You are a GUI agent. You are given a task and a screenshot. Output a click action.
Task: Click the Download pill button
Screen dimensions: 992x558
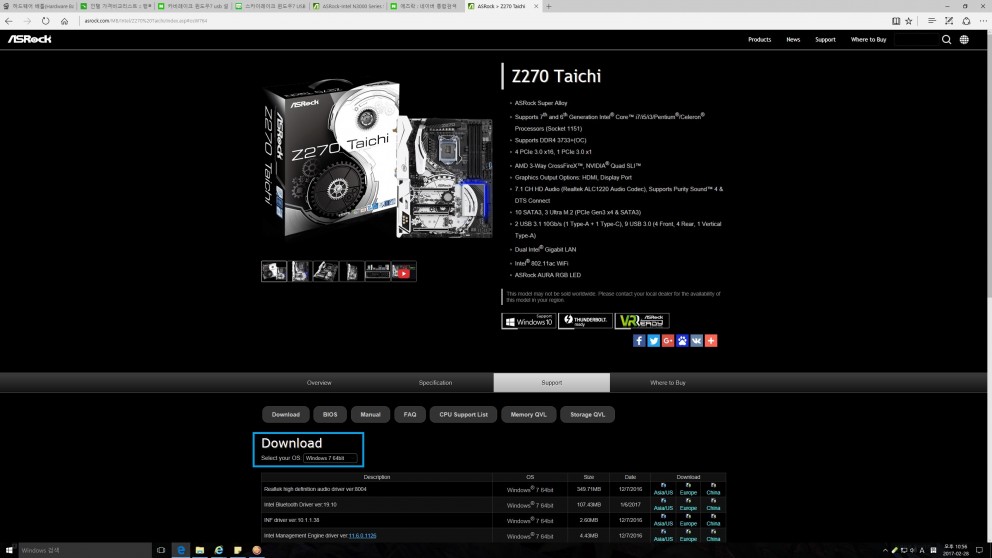point(285,414)
